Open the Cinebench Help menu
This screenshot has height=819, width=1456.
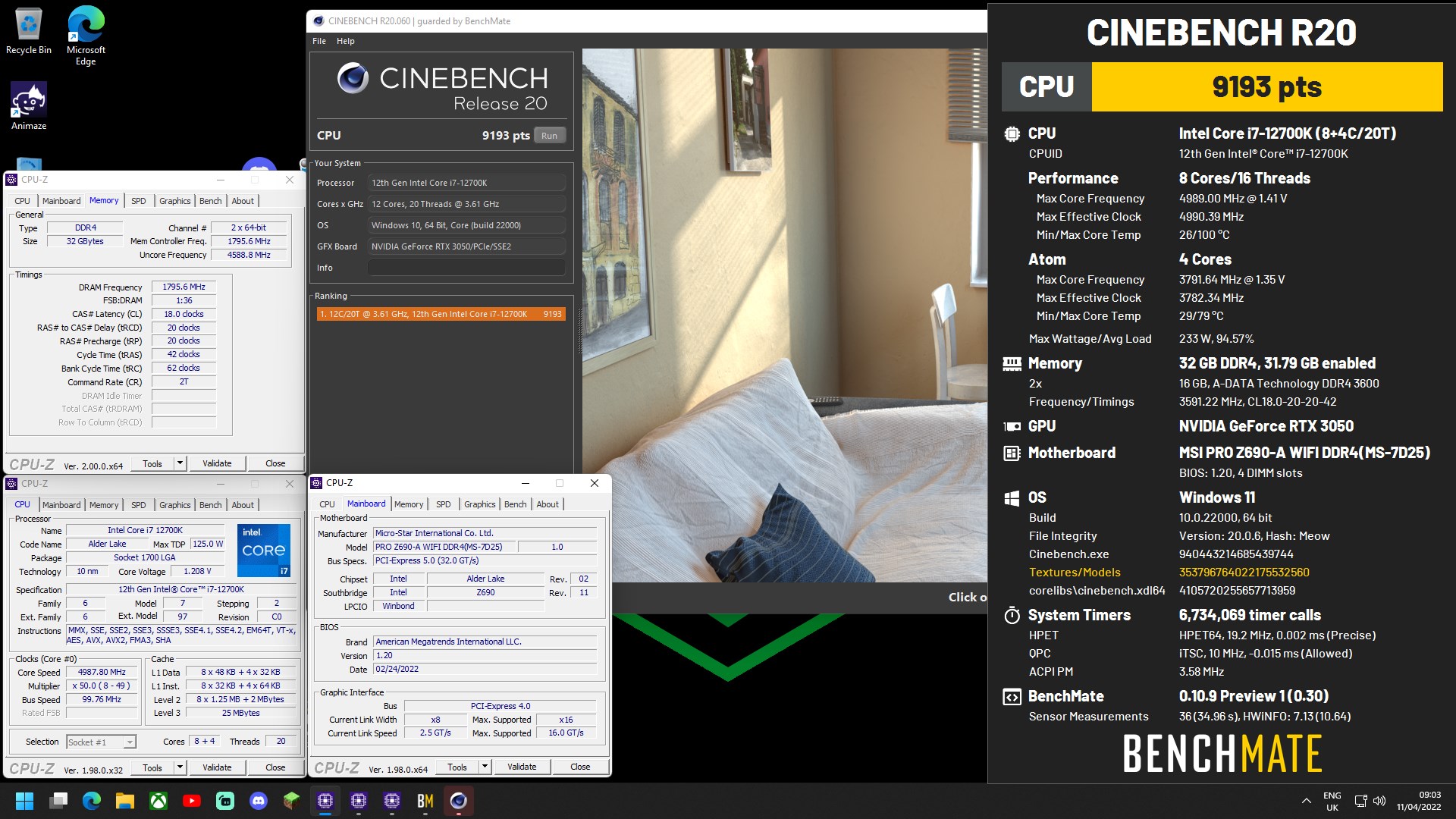click(346, 41)
